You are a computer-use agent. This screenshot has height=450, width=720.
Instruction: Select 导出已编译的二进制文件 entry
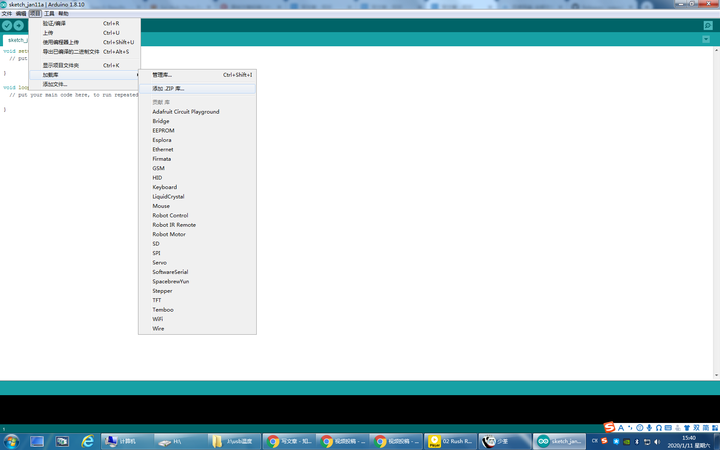(x=85, y=52)
